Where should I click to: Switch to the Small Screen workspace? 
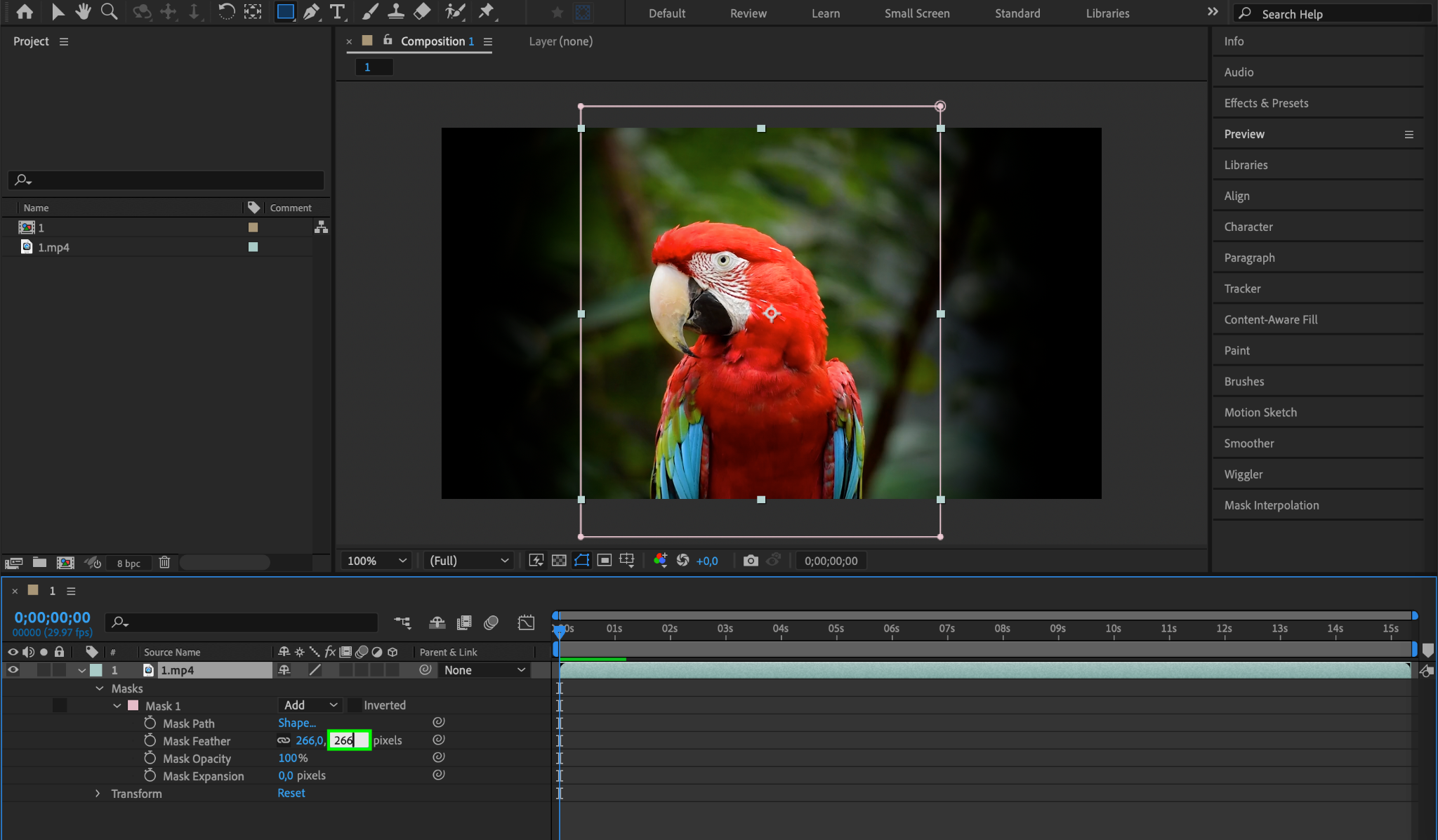(x=916, y=13)
